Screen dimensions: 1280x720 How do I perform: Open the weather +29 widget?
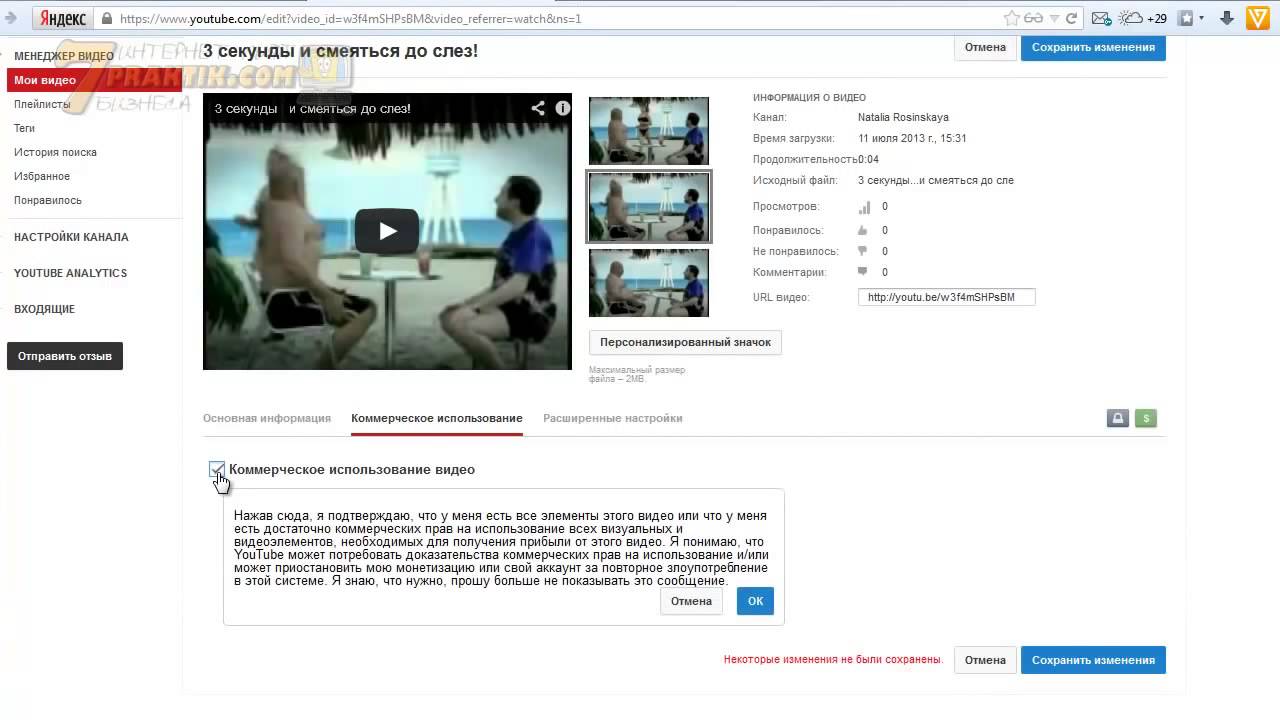click(x=1142, y=18)
